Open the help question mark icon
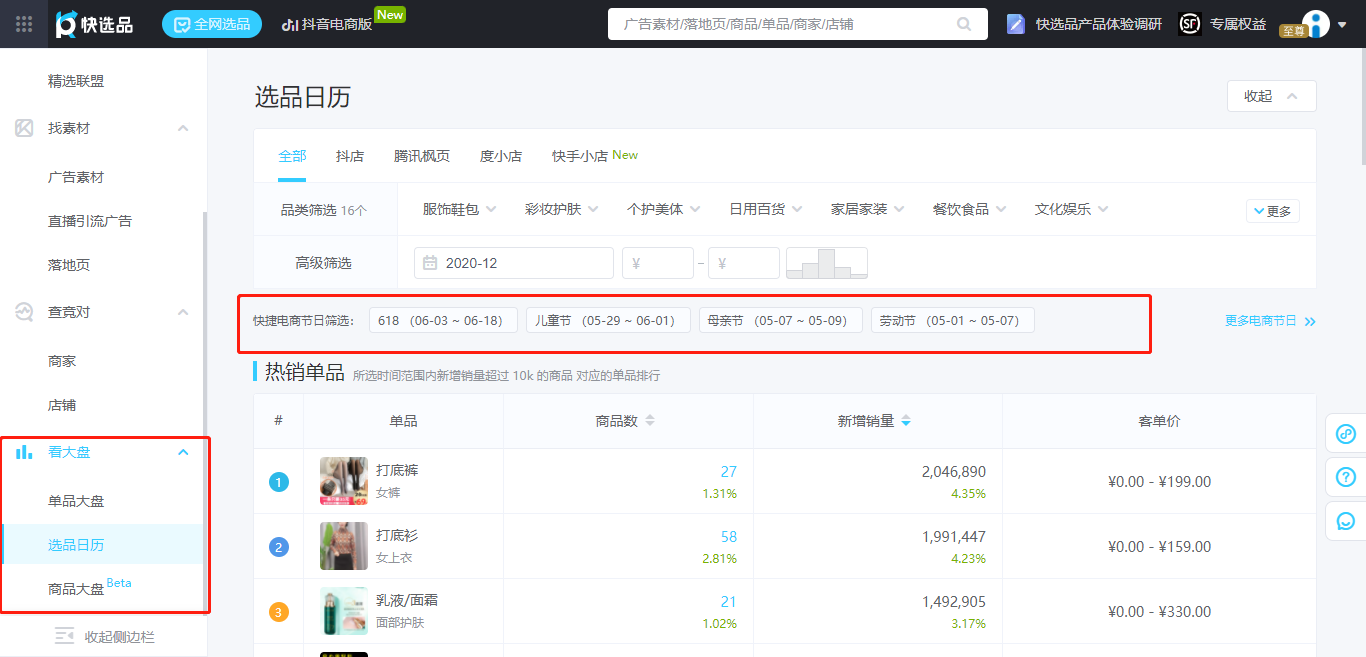 pyautogui.click(x=1346, y=477)
